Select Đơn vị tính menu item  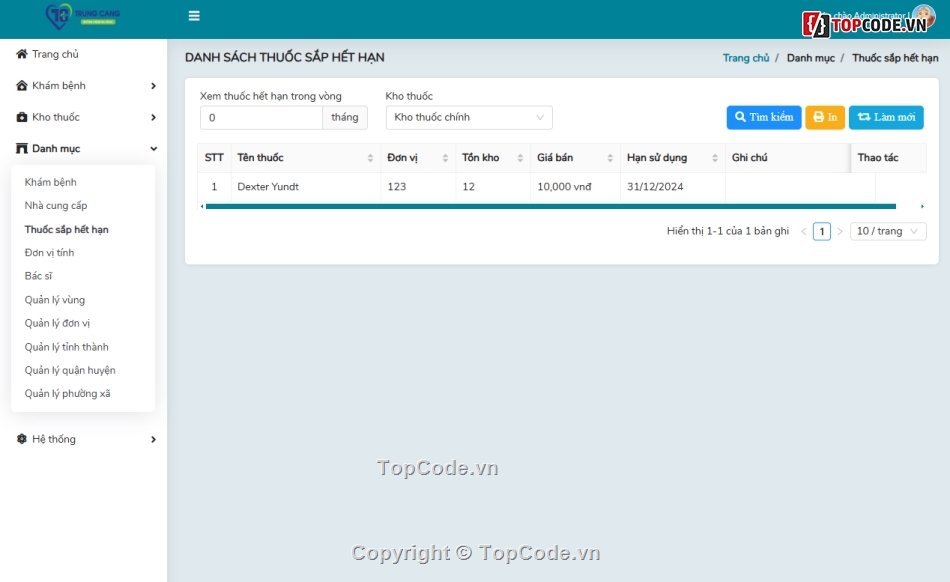click(49, 253)
